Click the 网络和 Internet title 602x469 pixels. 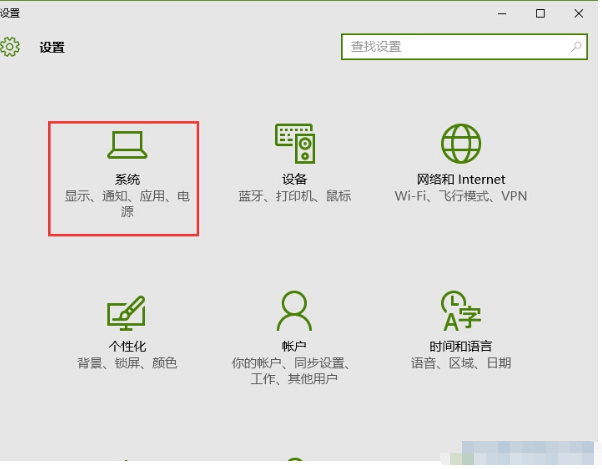coord(461,179)
